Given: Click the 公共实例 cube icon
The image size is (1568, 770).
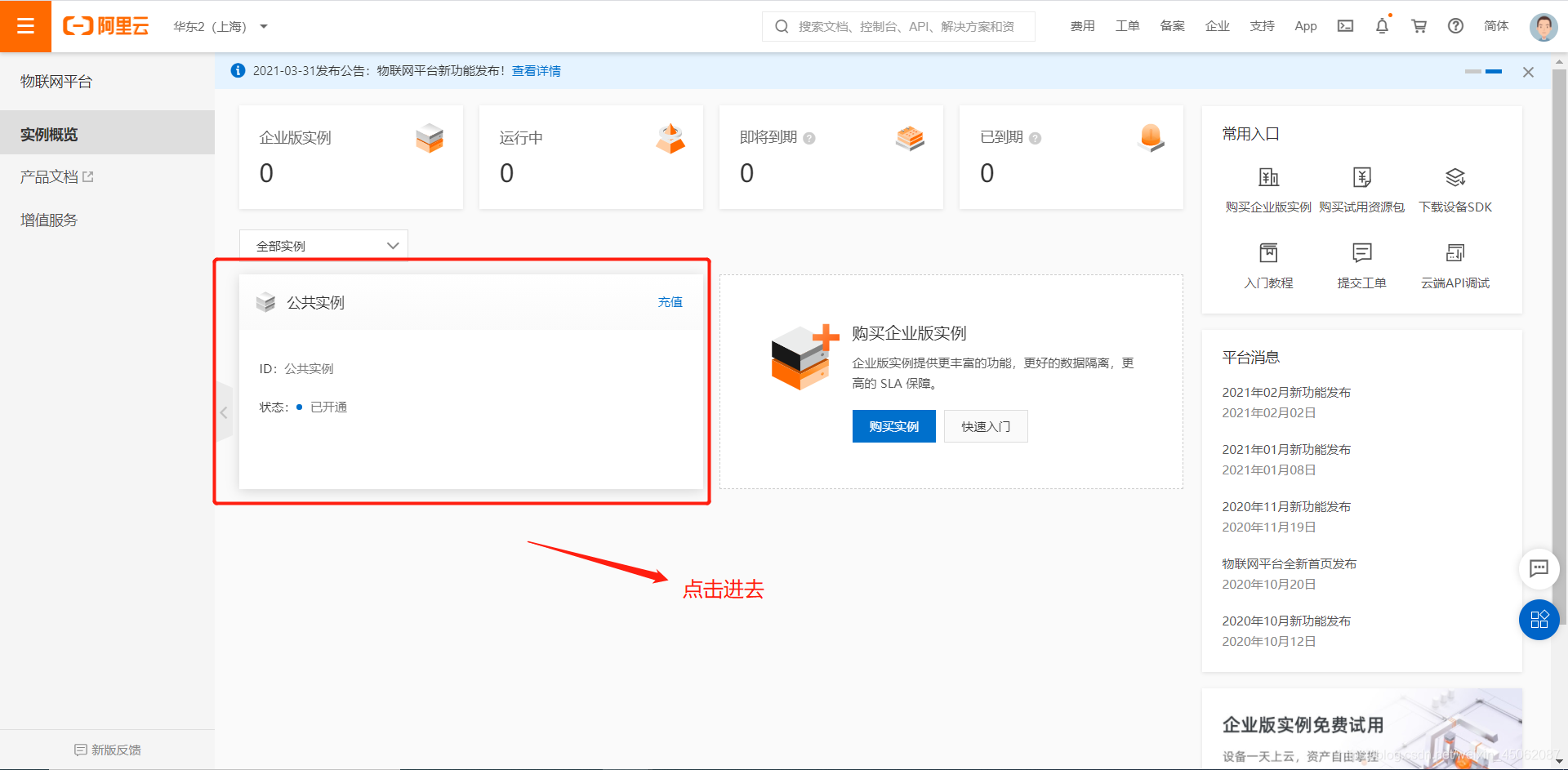Looking at the screenshot, I should click(x=265, y=302).
